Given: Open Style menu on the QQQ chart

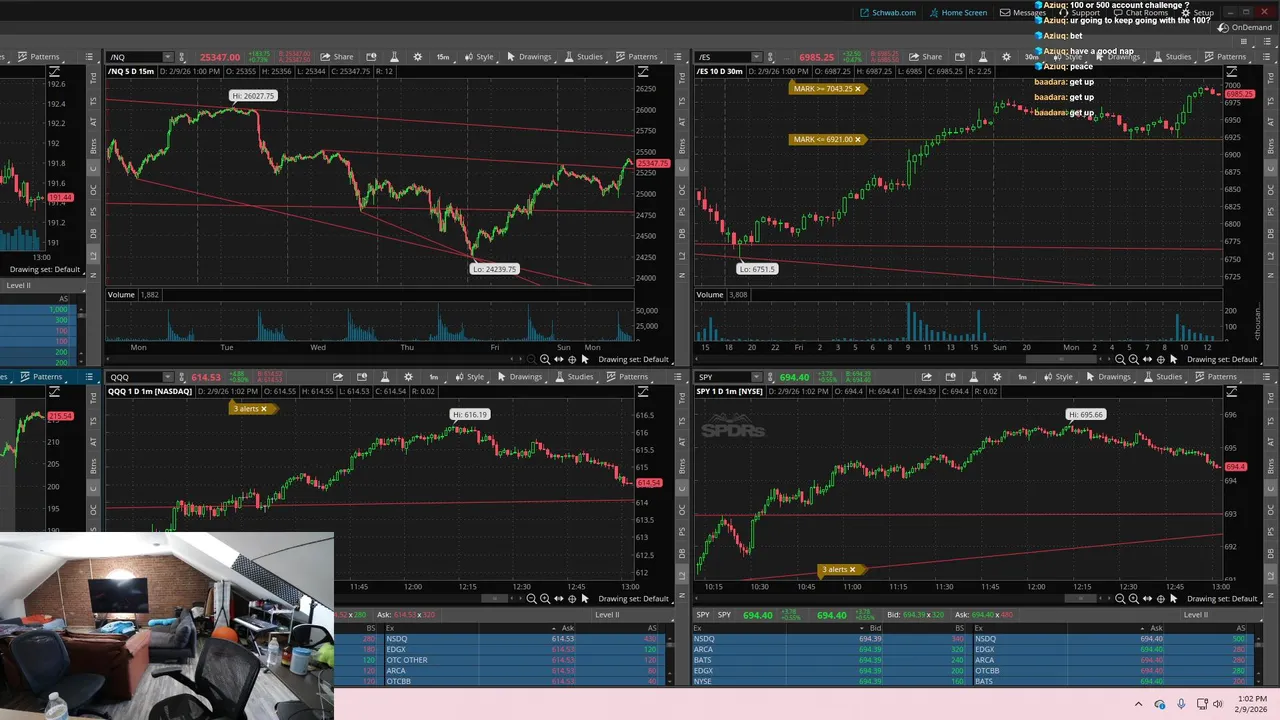Looking at the screenshot, I should pyautogui.click(x=470, y=377).
